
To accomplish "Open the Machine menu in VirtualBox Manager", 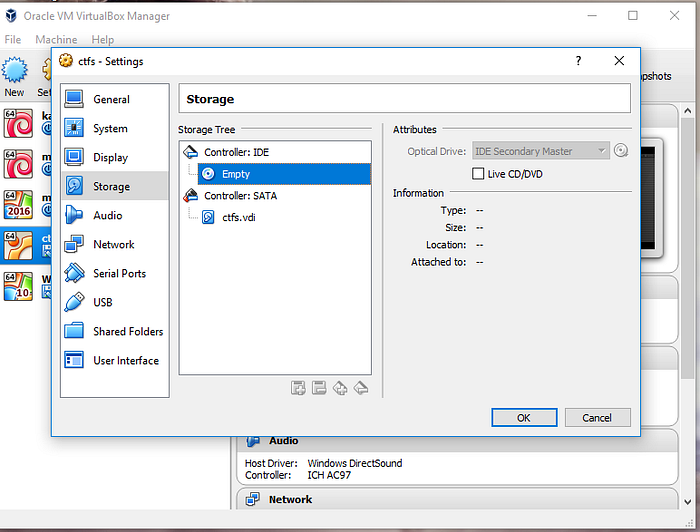I will [x=56, y=40].
